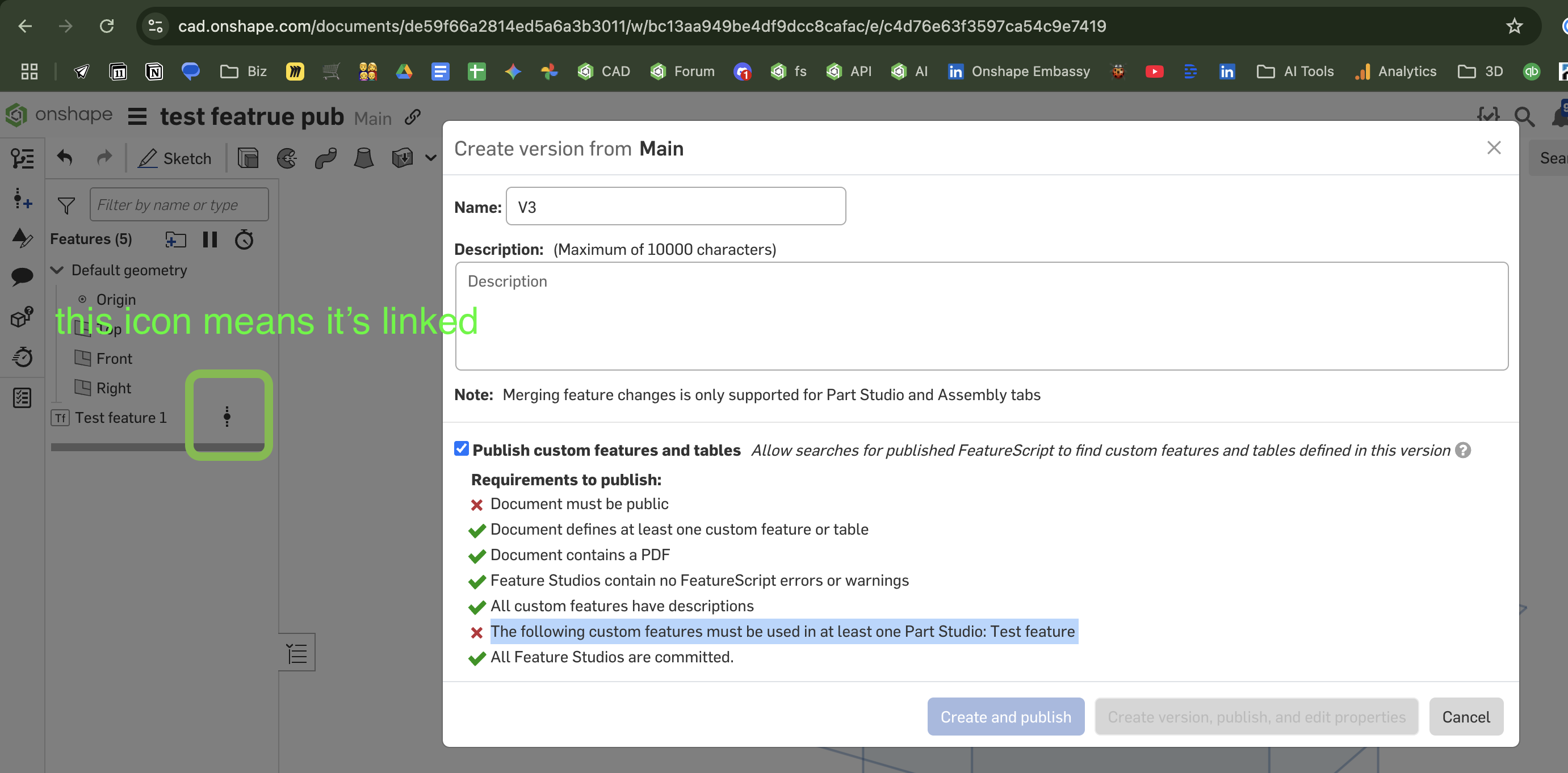Open dropdown arrow next to thicken tool
The height and width of the screenshot is (773, 1568).
point(431,158)
